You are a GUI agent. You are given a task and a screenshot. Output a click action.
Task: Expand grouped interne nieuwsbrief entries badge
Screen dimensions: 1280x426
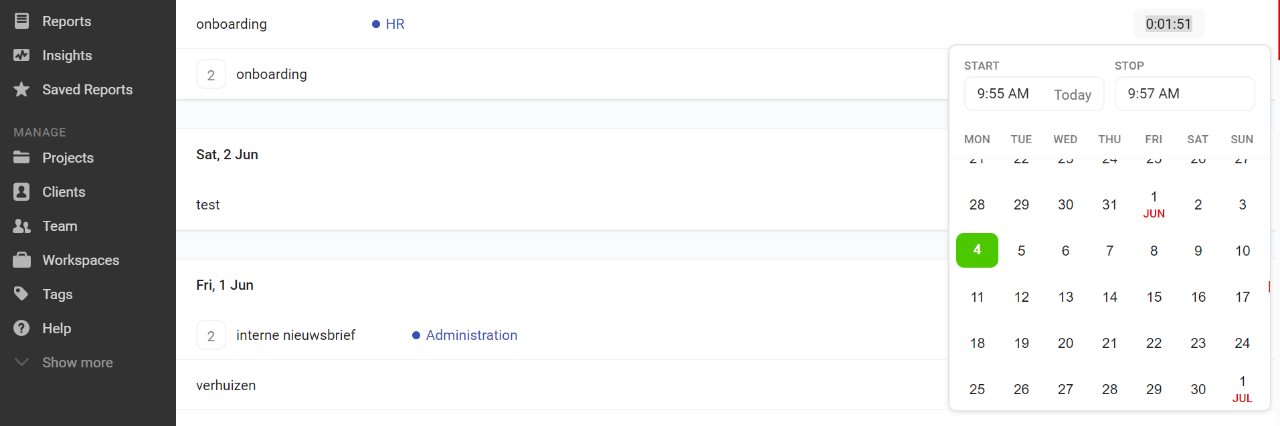[211, 335]
